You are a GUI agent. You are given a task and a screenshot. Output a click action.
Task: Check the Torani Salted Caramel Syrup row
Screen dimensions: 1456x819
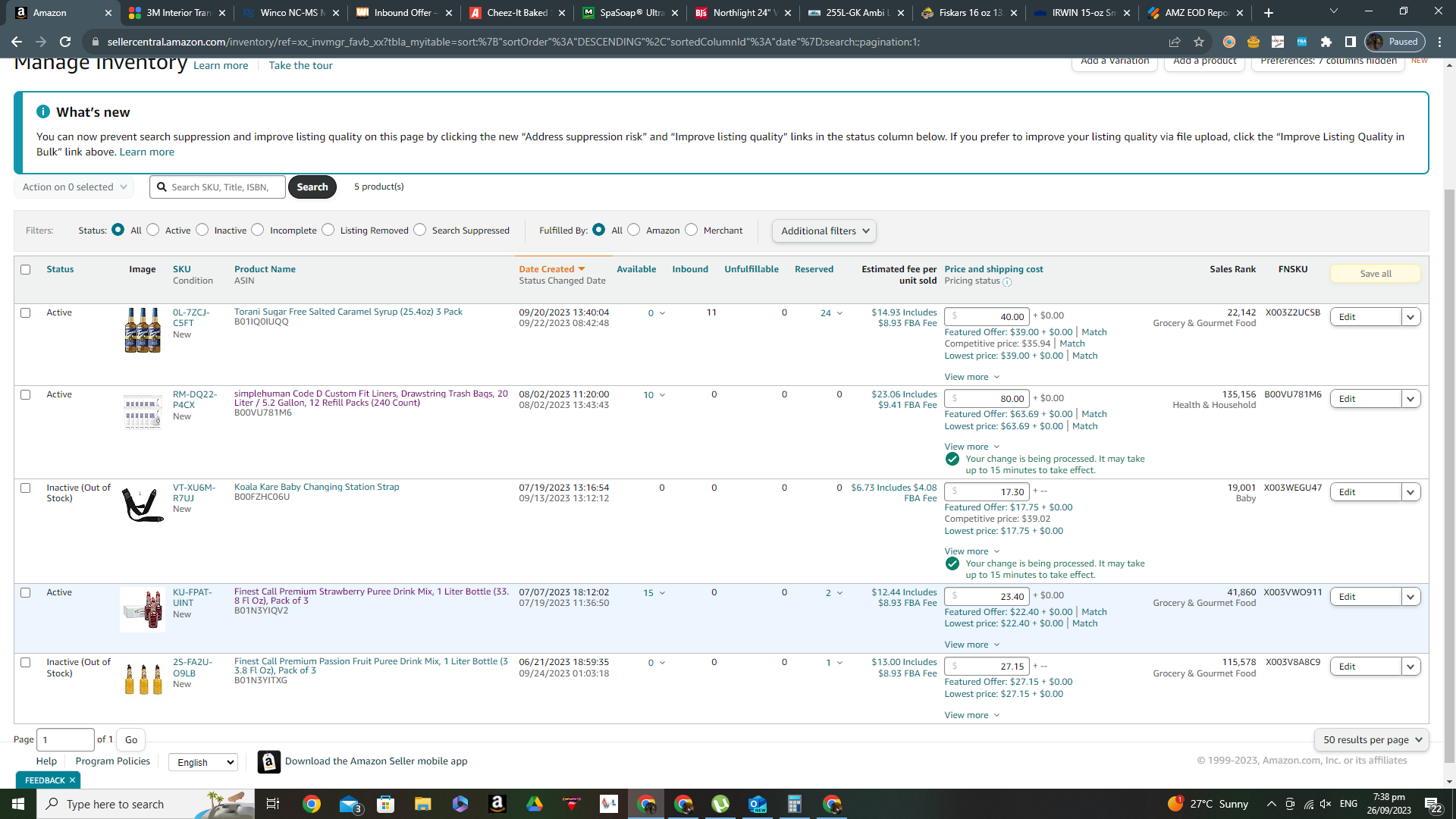pyautogui.click(x=26, y=312)
